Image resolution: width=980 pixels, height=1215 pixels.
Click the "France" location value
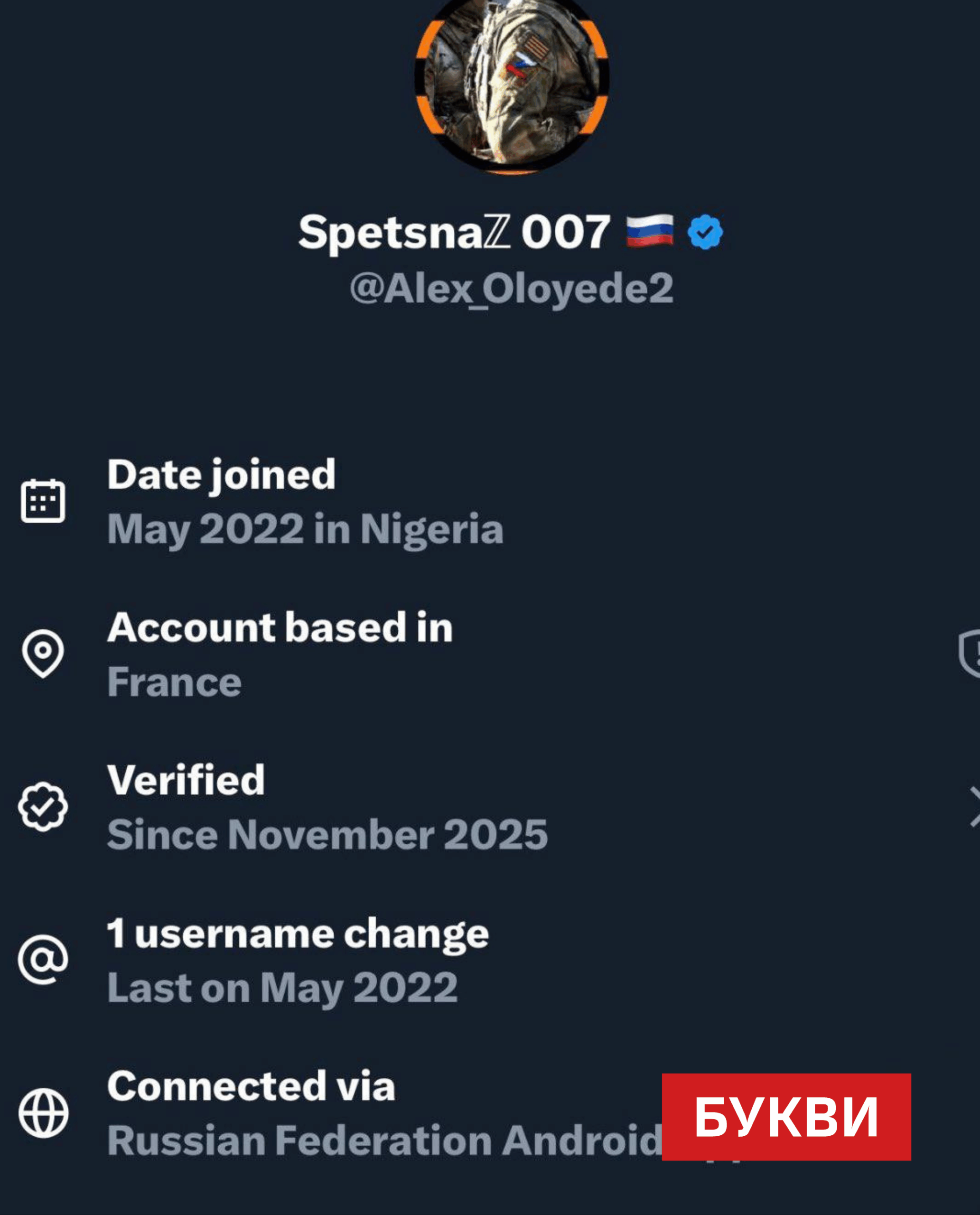coord(175,682)
